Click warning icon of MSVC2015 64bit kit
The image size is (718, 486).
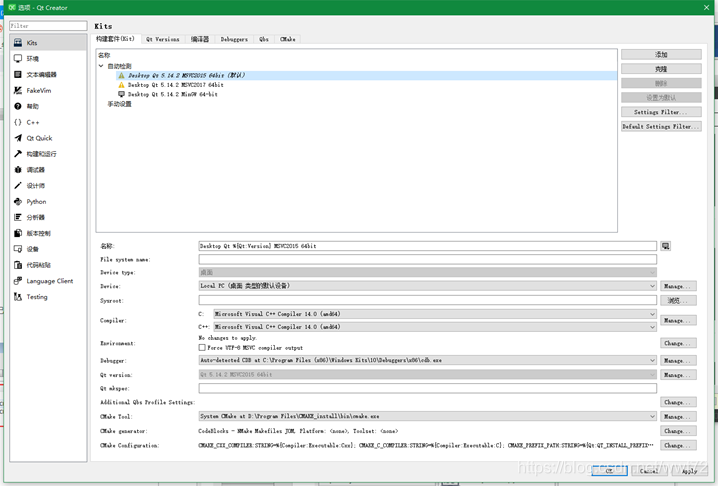click(121, 75)
